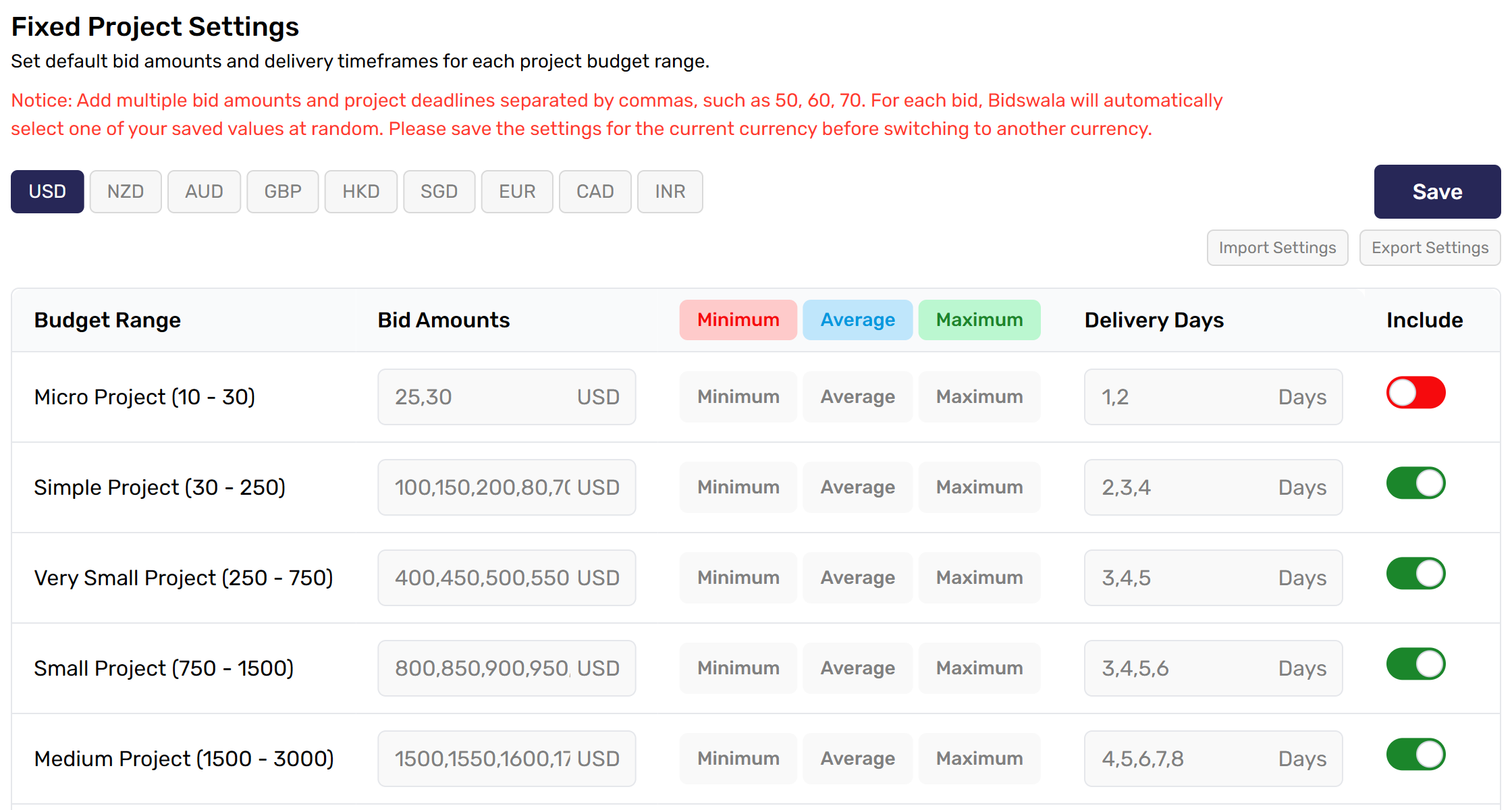This screenshot has height=810, width=1512.
Task: Set Medium Project bid to Maximum
Action: pyautogui.click(x=979, y=759)
